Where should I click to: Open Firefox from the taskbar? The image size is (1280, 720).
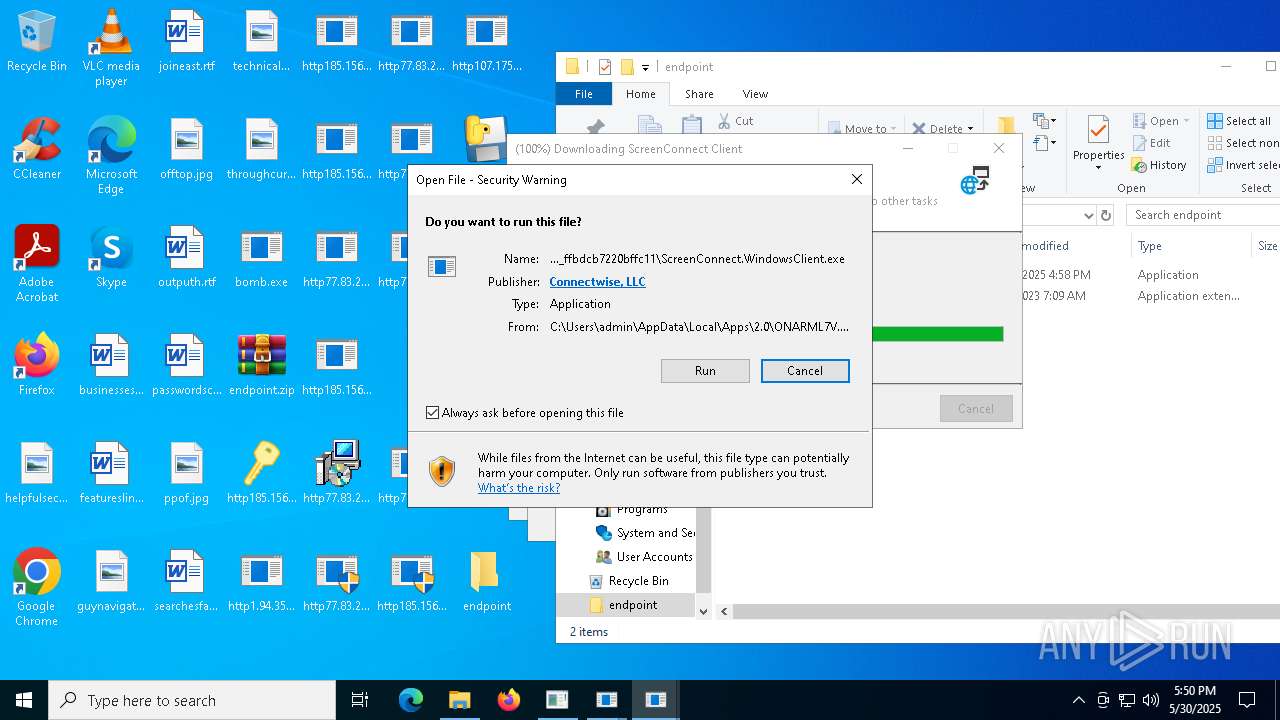[509, 700]
